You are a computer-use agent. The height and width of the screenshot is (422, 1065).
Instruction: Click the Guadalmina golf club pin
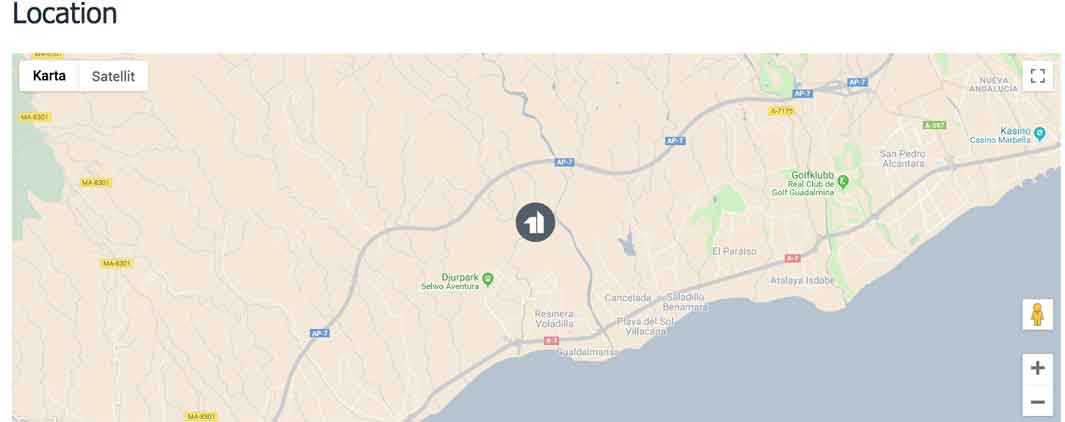843,181
